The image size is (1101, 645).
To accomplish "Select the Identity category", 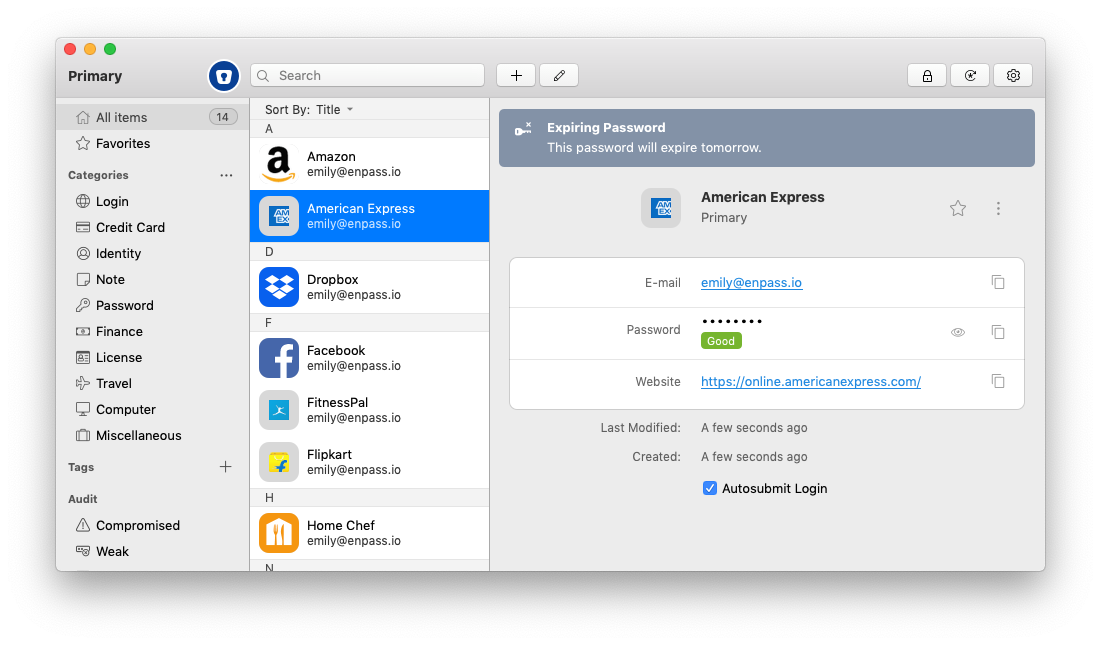I will (x=152, y=253).
